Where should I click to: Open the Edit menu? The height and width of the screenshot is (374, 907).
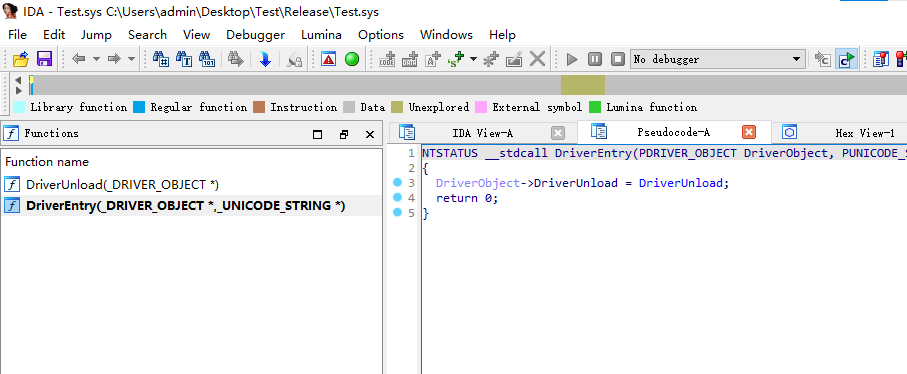coord(54,35)
